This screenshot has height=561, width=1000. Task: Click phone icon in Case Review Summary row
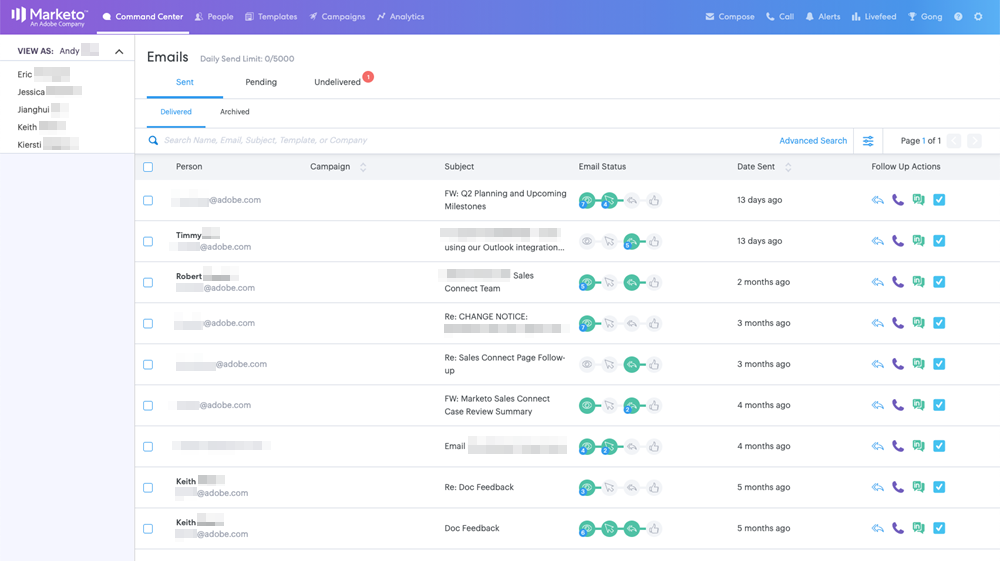(x=898, y=405)
